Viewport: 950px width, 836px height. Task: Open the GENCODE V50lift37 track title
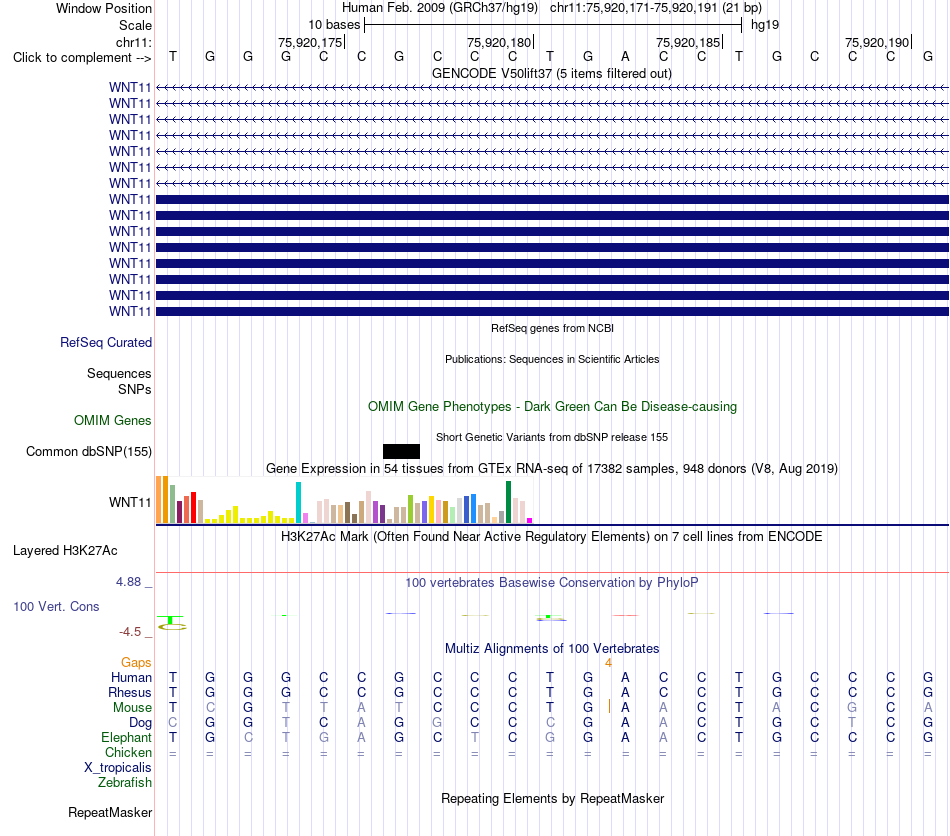[552, 73]
